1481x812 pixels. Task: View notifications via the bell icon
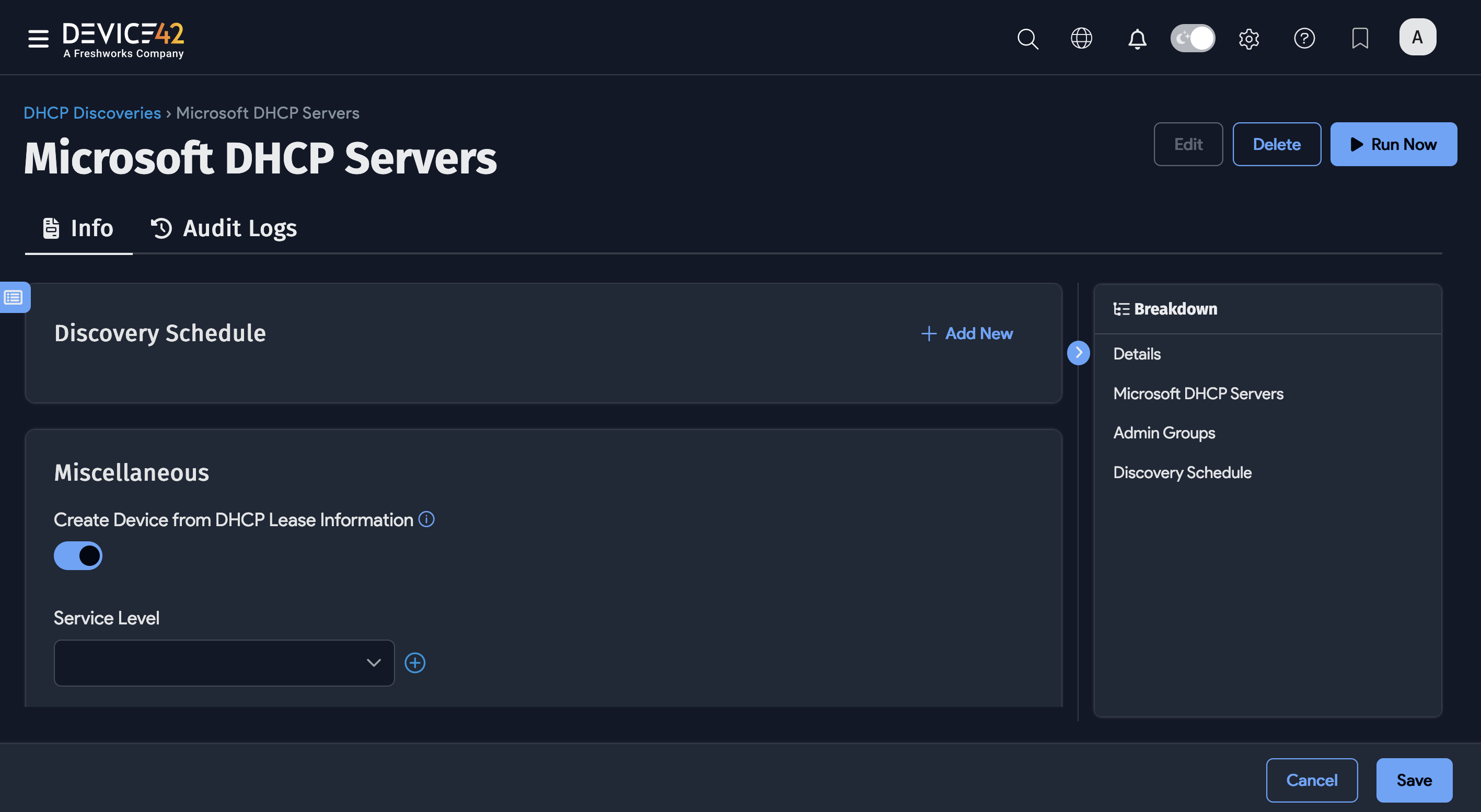click(1137, 39)
